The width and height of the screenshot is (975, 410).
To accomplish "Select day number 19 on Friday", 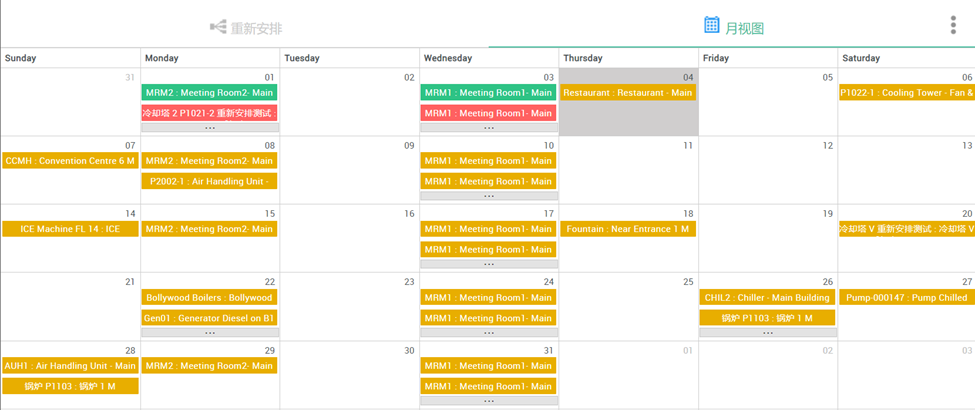I will pyautogui.click(x=827, y=214).
